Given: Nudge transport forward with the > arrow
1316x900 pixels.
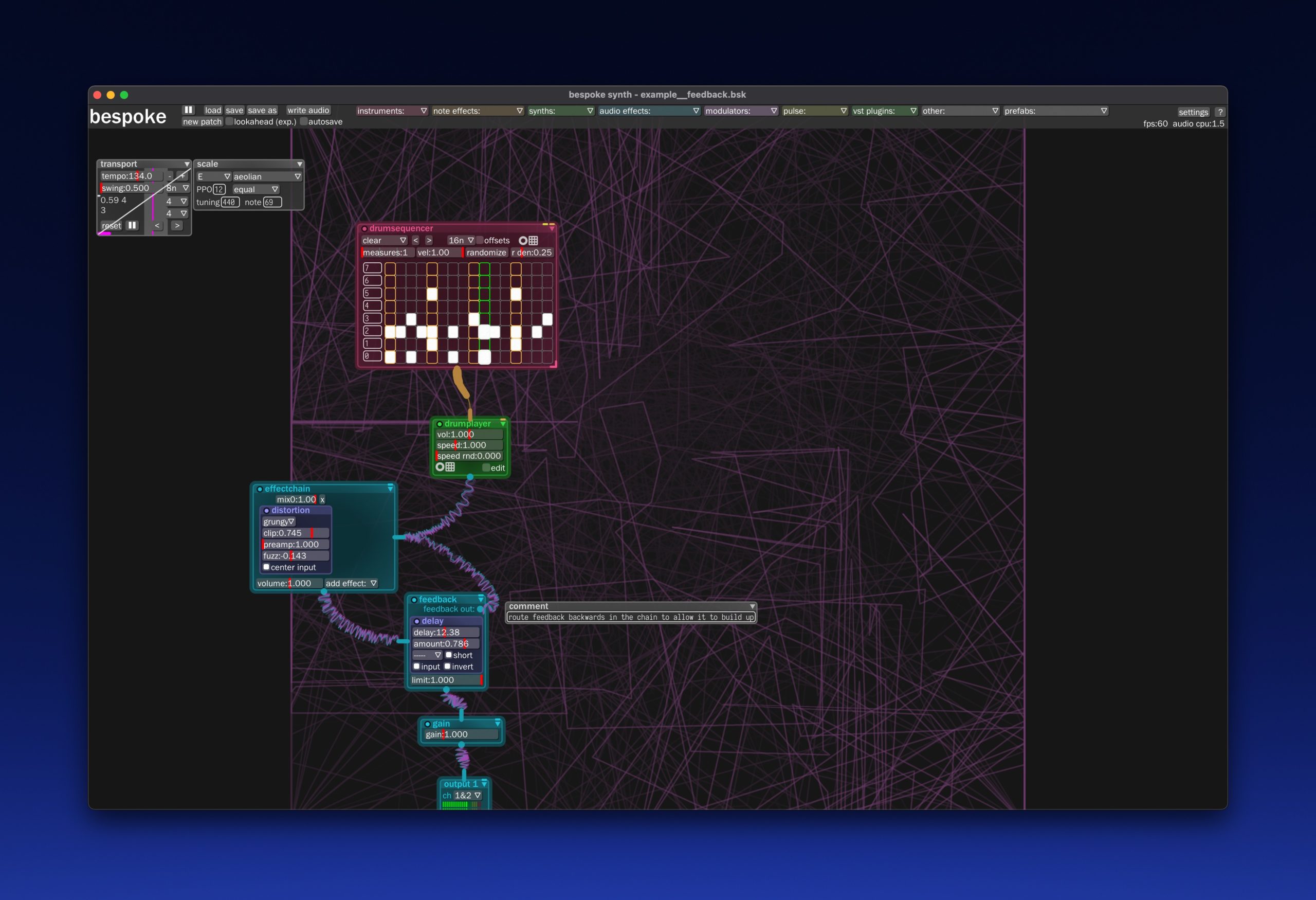Looking at the screenshot, I should [177, 225].
